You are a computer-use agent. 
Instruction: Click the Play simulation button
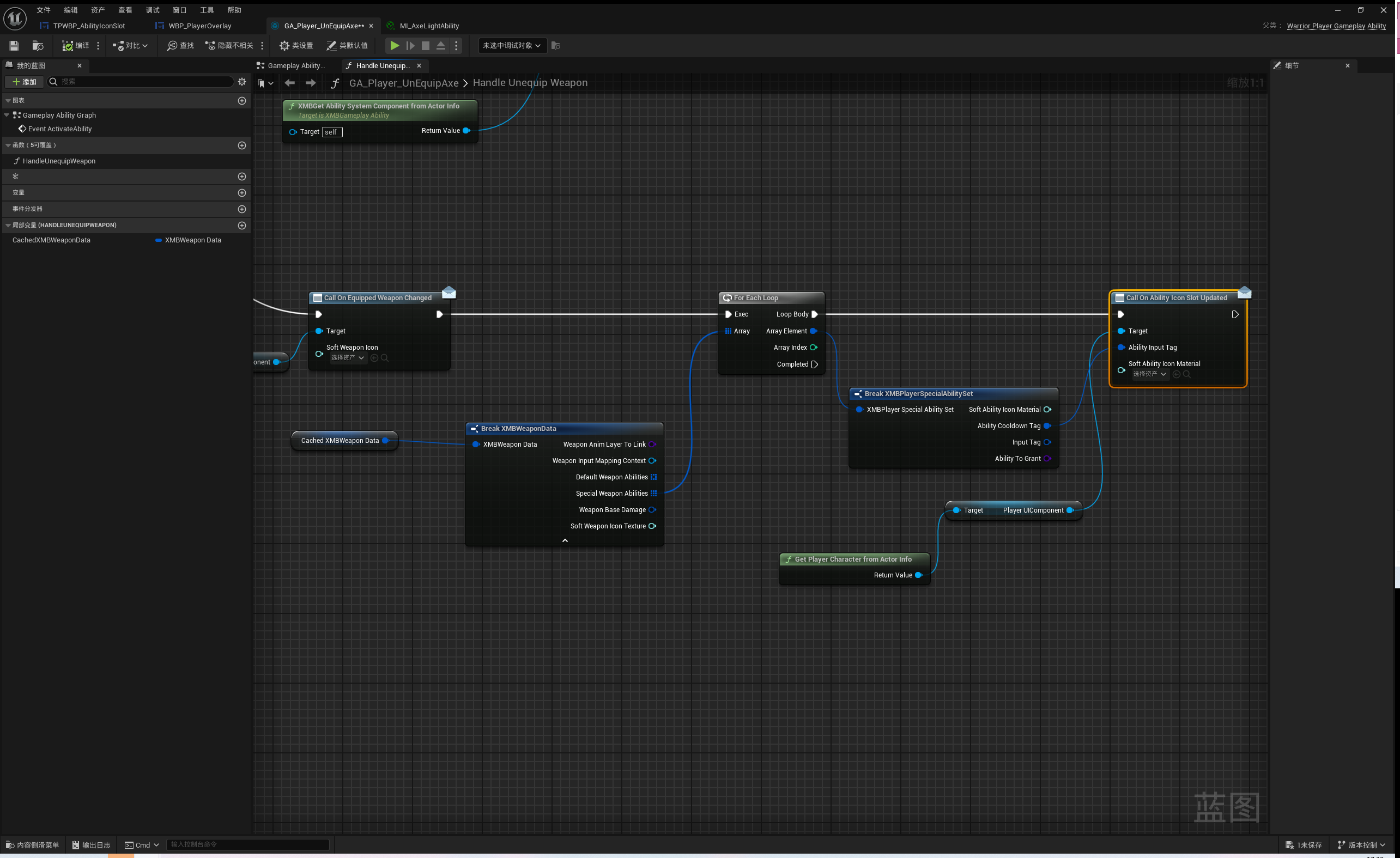point(395,45)
